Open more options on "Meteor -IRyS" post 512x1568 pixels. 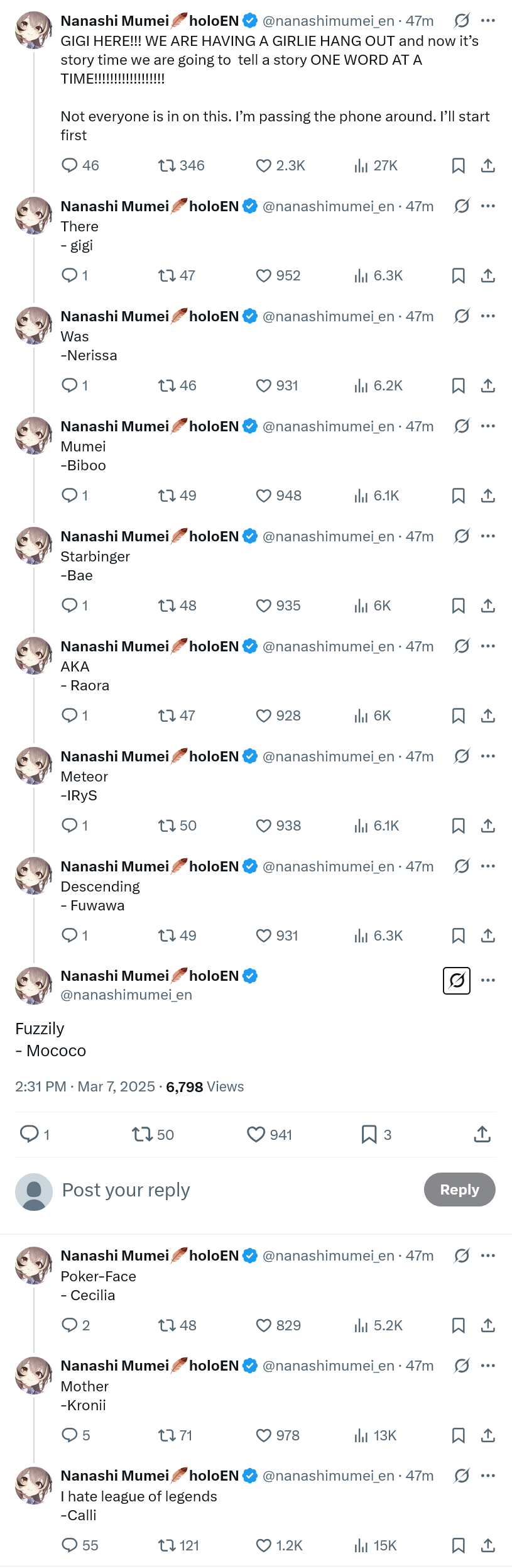pyautogui.click(x=488, y=756)
